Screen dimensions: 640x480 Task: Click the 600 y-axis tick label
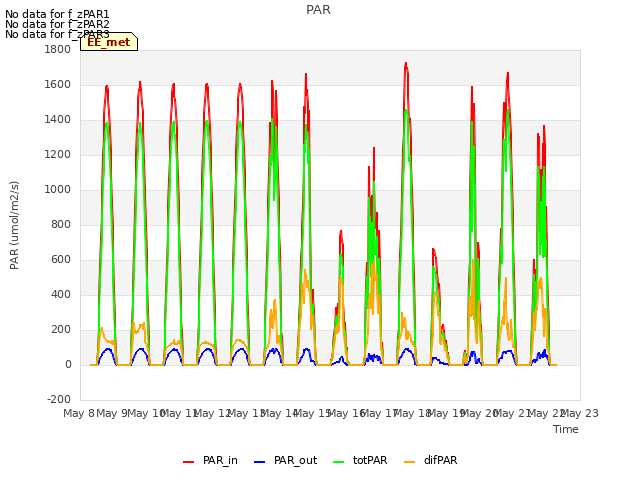61,260
